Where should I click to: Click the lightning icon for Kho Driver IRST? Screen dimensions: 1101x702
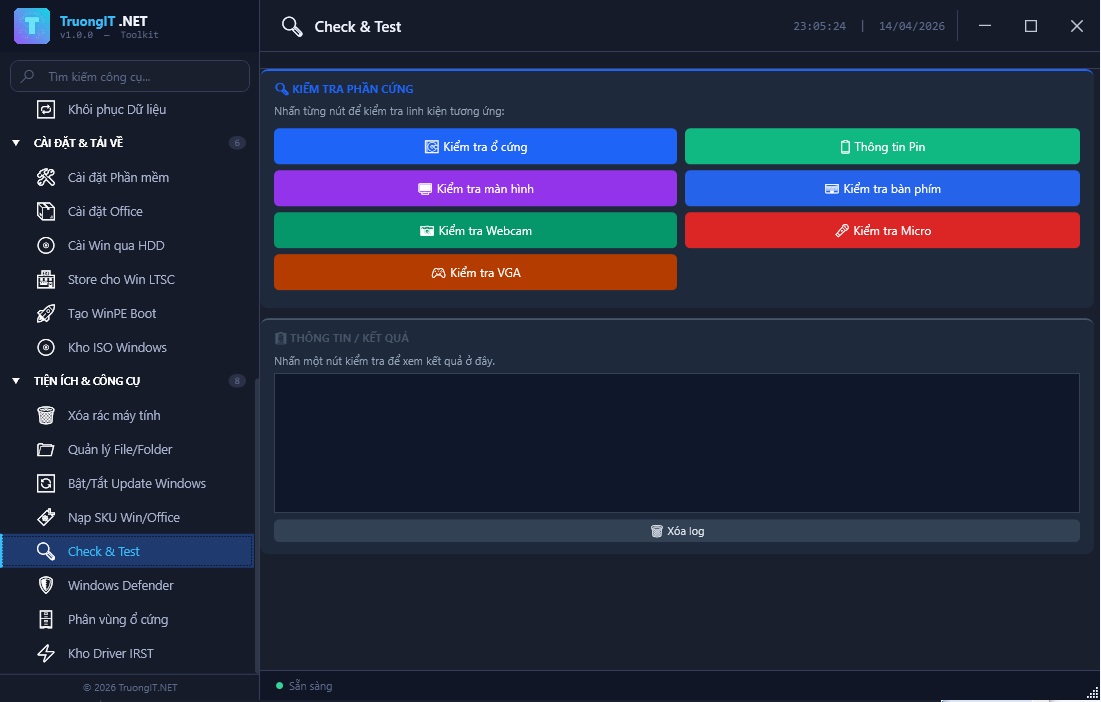46,654
